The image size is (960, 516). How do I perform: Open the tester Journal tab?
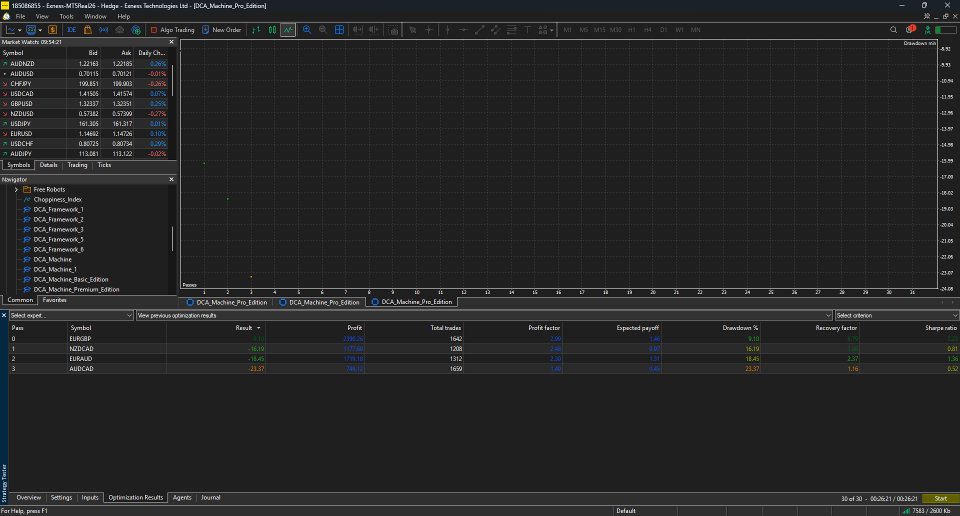[x=211, y=498]
